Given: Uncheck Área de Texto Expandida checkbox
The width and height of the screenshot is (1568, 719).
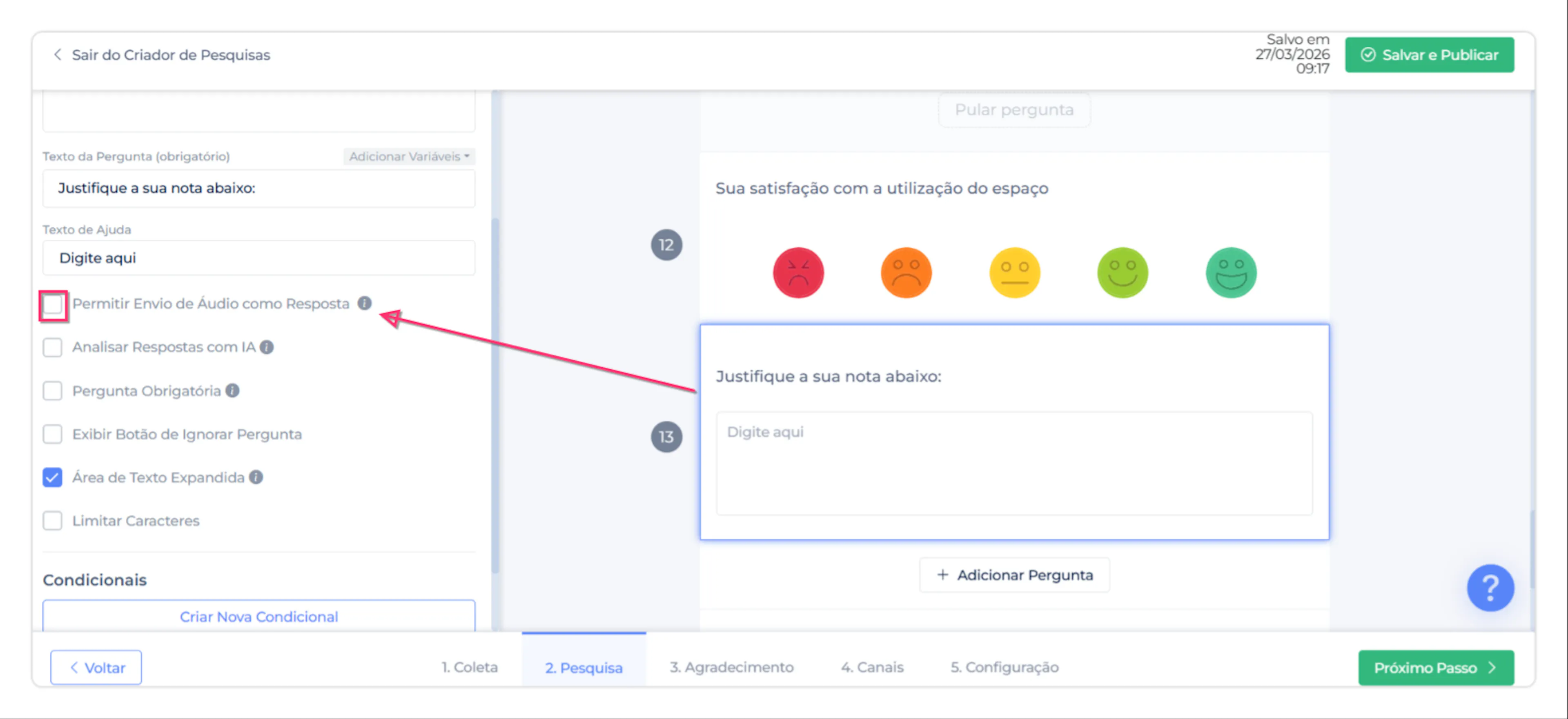Looking at the screenshot, I should point(53,477).
